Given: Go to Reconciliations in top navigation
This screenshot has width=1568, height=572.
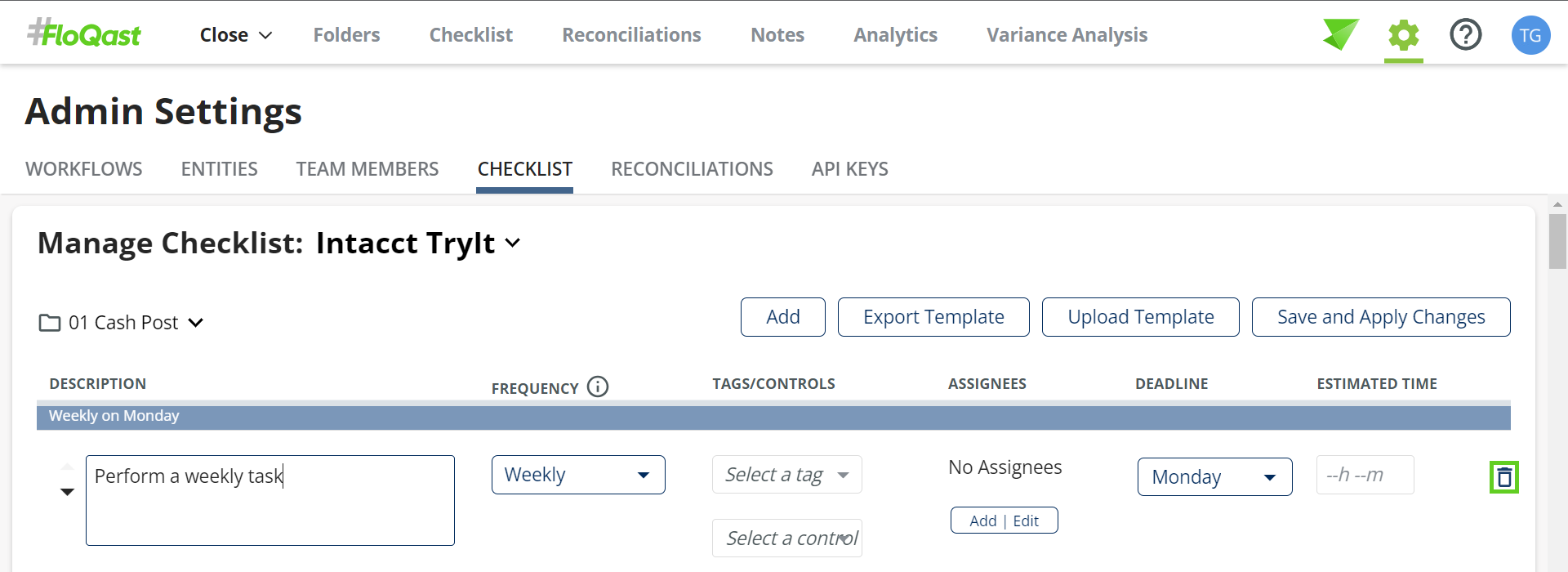Looking at the screenshot, I should 631,35.
